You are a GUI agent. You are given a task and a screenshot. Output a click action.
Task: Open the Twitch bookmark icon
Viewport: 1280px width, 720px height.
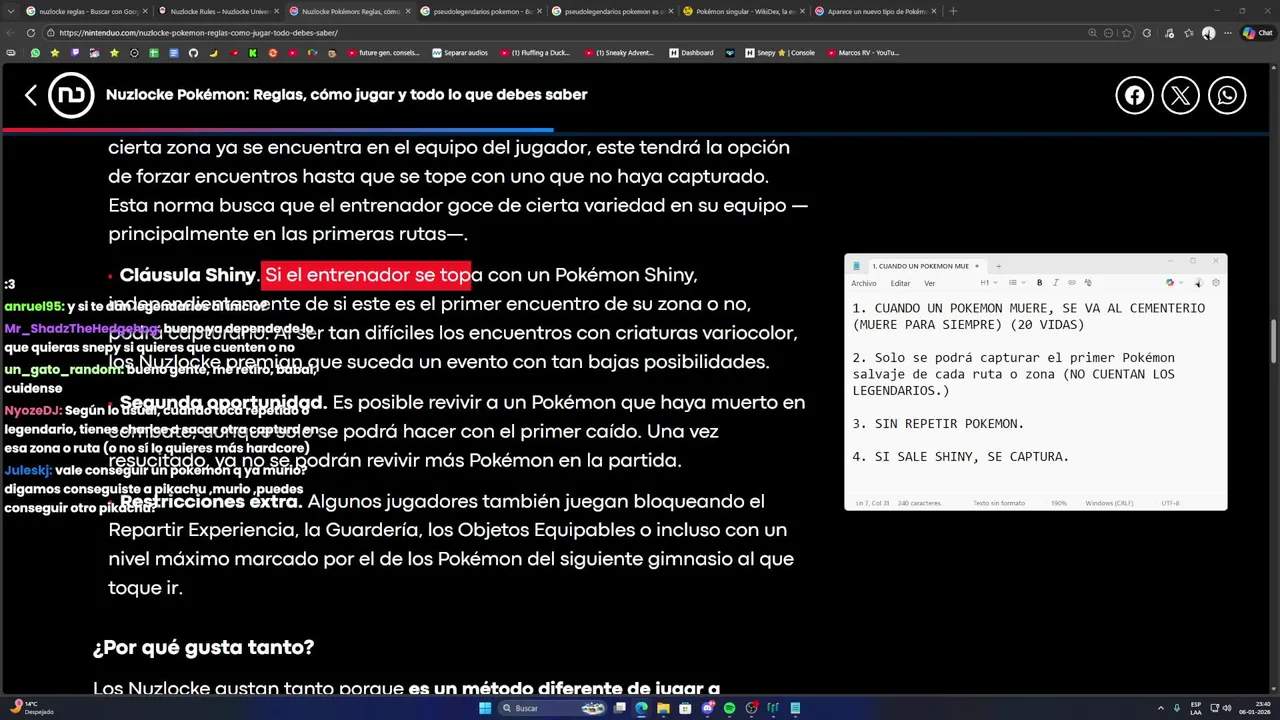pos(75,53)
